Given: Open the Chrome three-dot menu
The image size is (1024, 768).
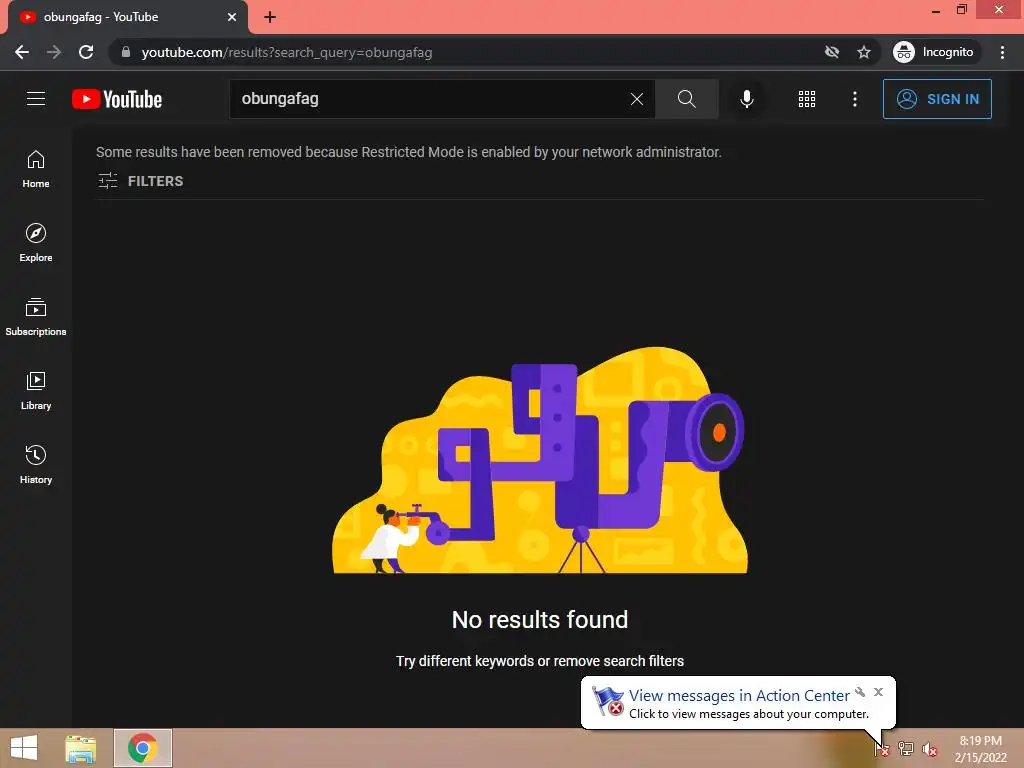Looking at the screenshot, I should [1002, 52].
